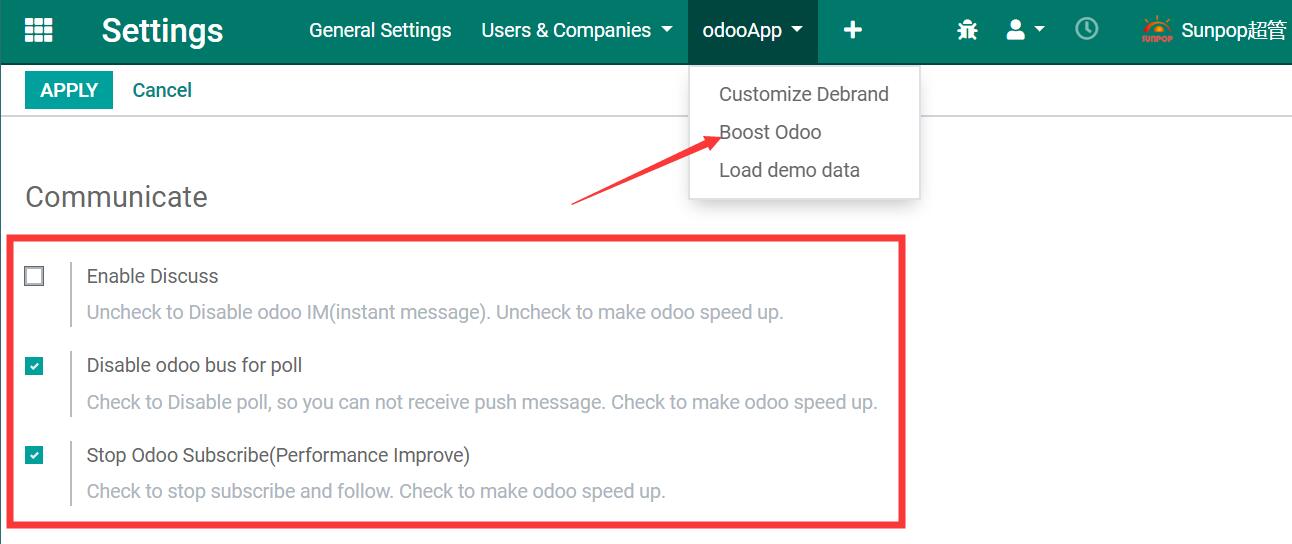Viewport: 1292px width, 544px height.
Task: Open the clock activities icon
Action: pyautogui.click(x=1086, y=29)
